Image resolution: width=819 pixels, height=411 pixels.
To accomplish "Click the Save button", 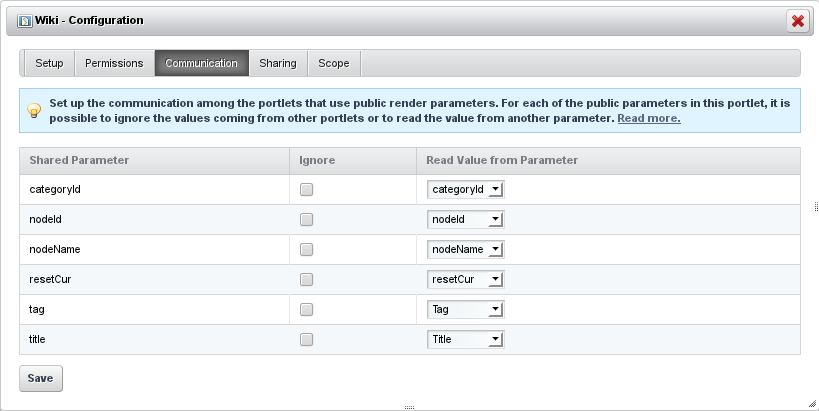I will click(41, 378).
